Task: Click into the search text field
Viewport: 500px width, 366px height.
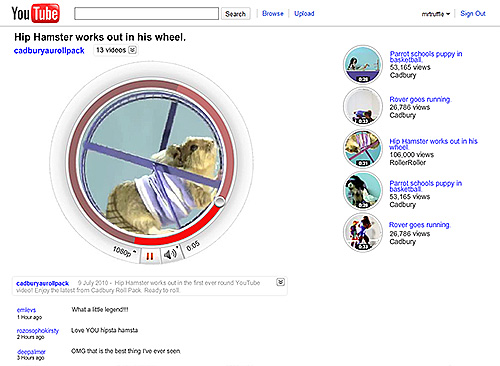Action: [146, 14]
